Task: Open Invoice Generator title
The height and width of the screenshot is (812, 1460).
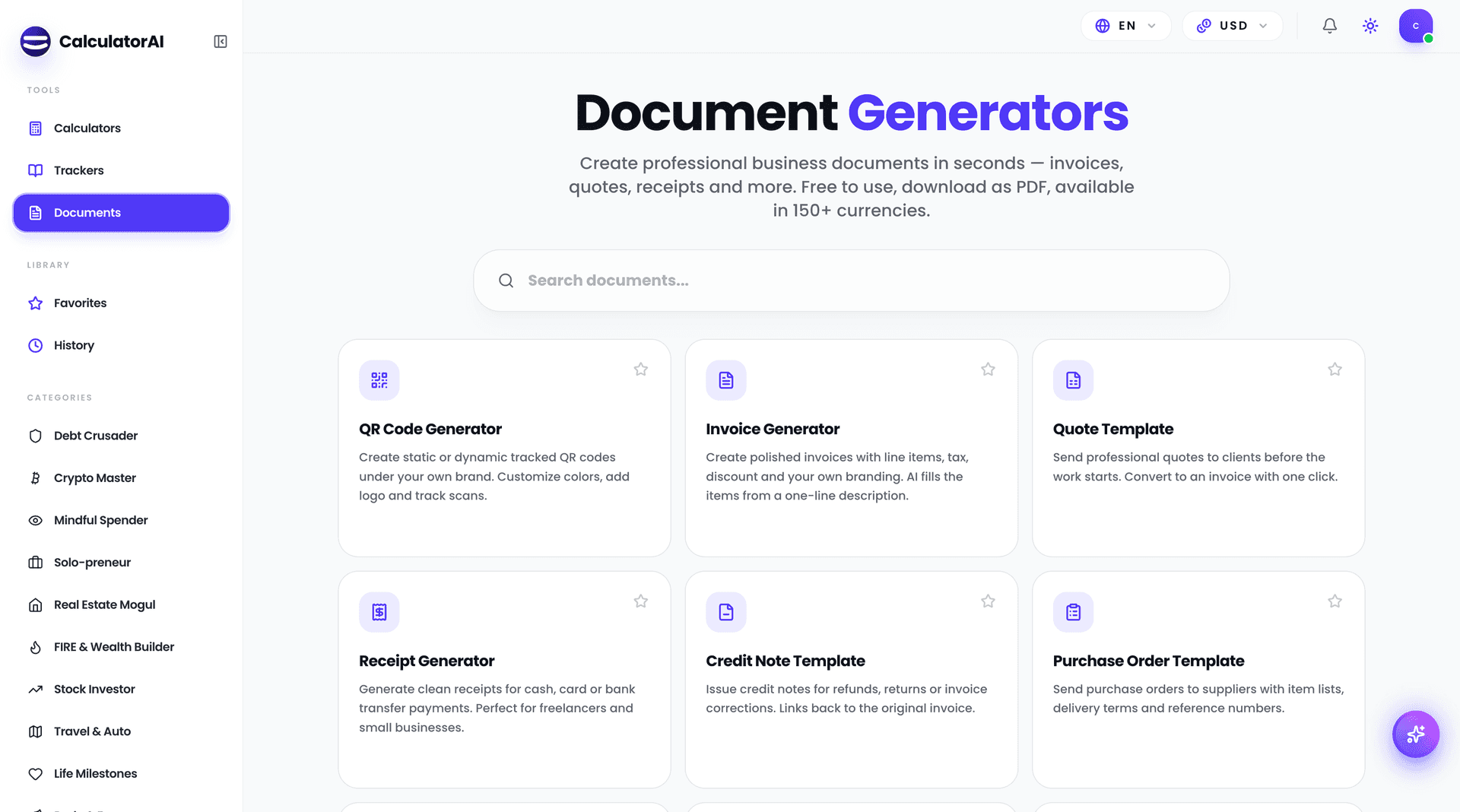Action: point(773,429)
